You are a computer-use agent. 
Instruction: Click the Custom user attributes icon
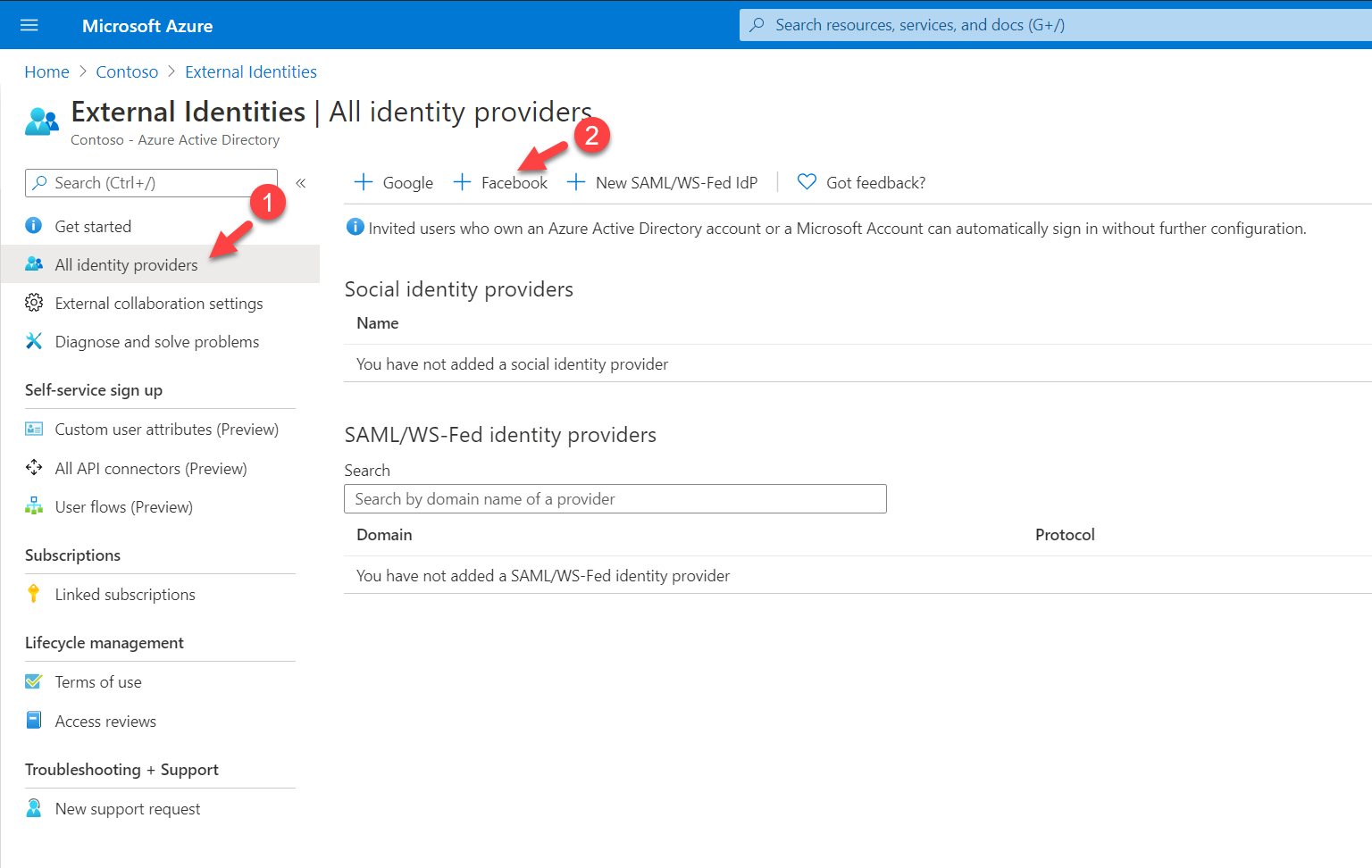click(x=34, y=429)
